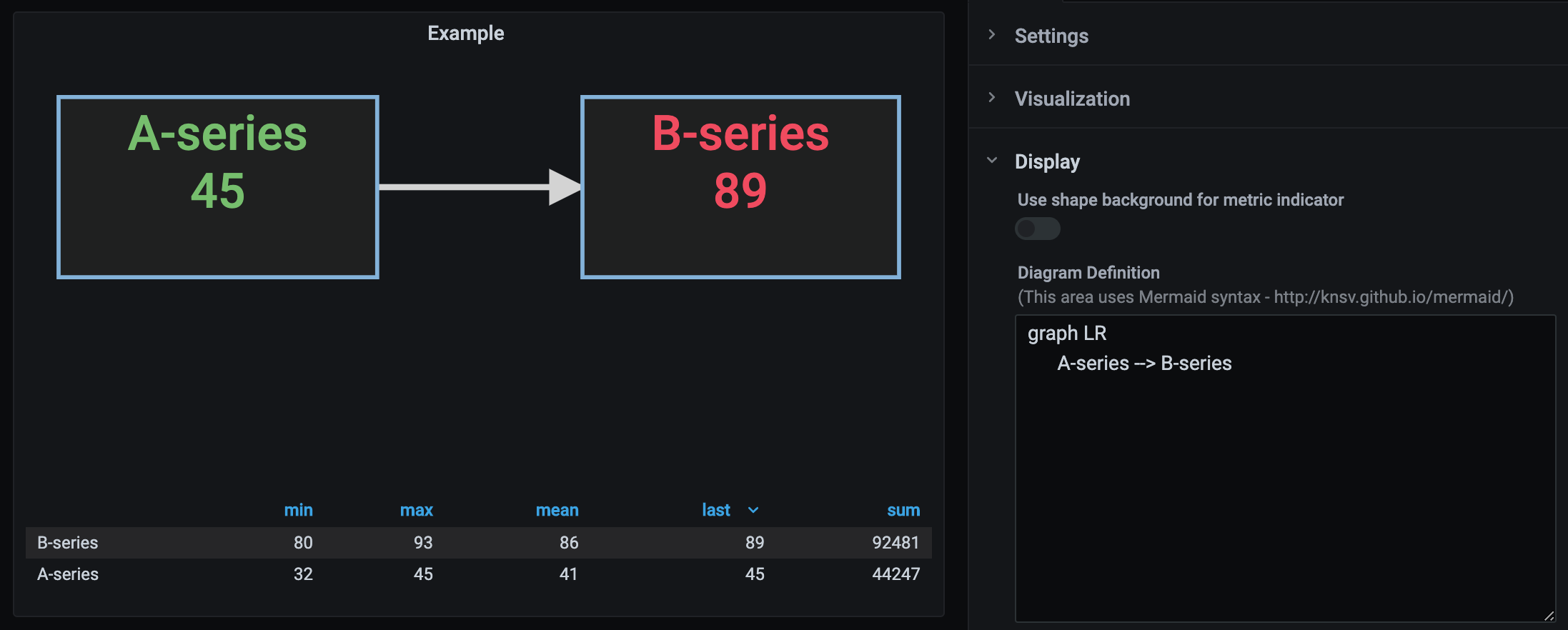Expand the Visualization section chevron
1568x630 pixels.
coord(991,98)
